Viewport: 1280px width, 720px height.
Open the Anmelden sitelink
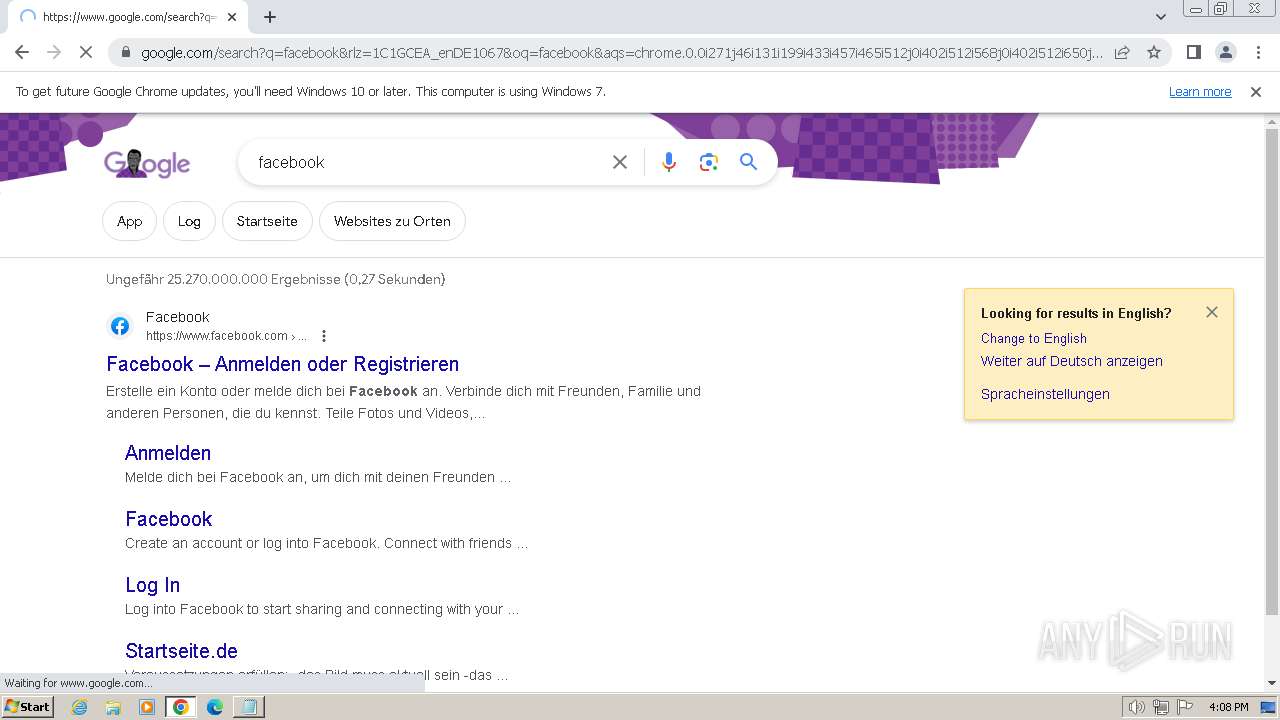168,453
